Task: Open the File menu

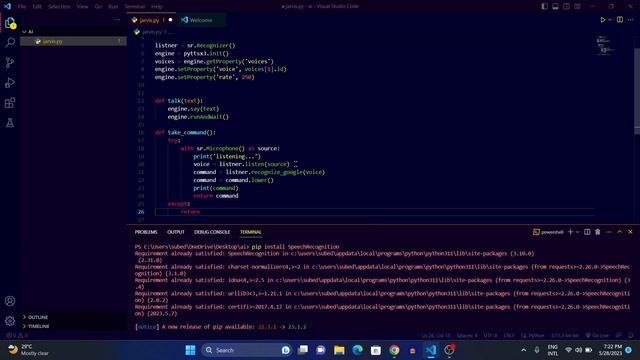Action: [x=22, y=7]
